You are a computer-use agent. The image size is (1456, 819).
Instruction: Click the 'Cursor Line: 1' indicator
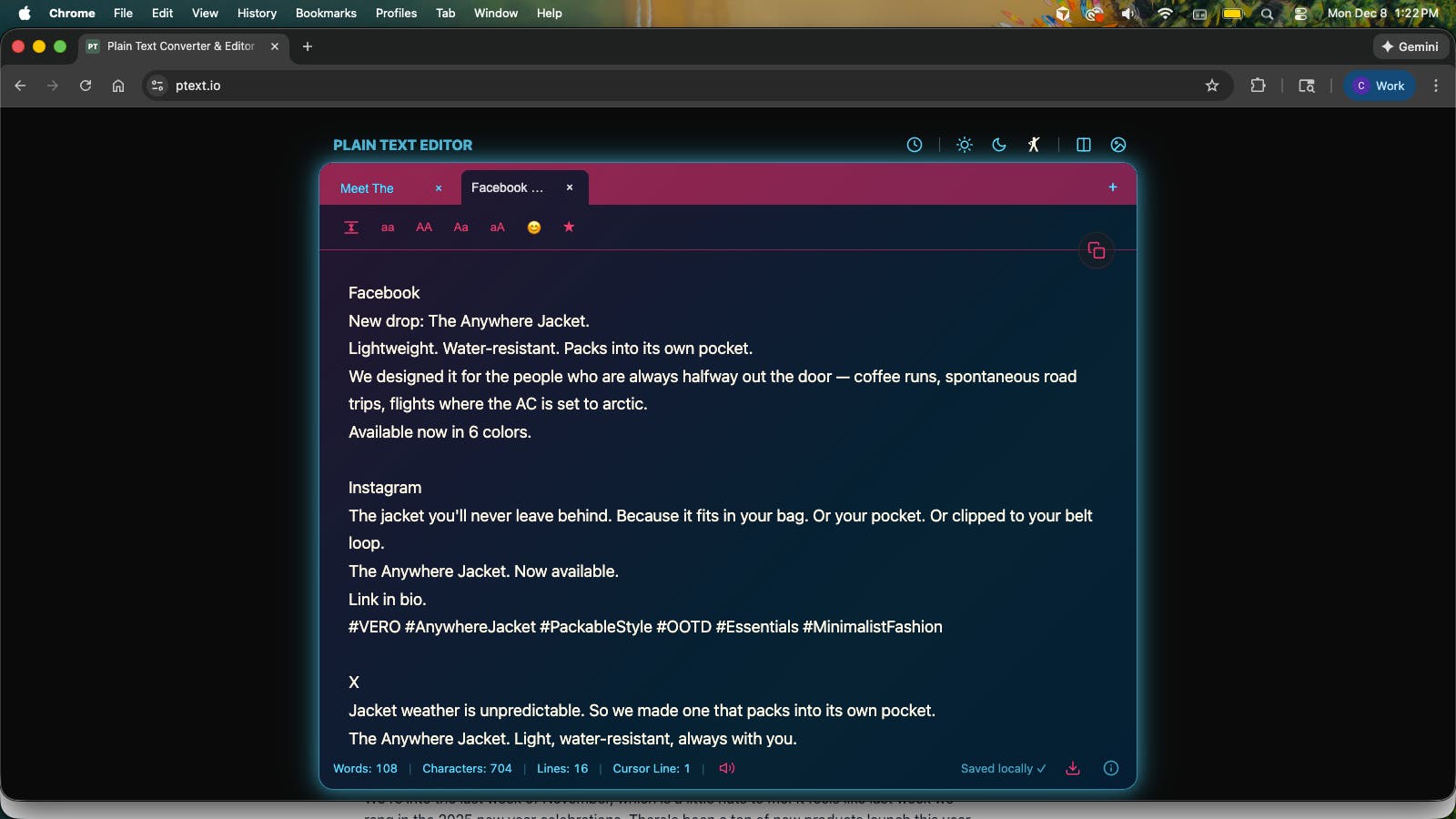point(652,769)
